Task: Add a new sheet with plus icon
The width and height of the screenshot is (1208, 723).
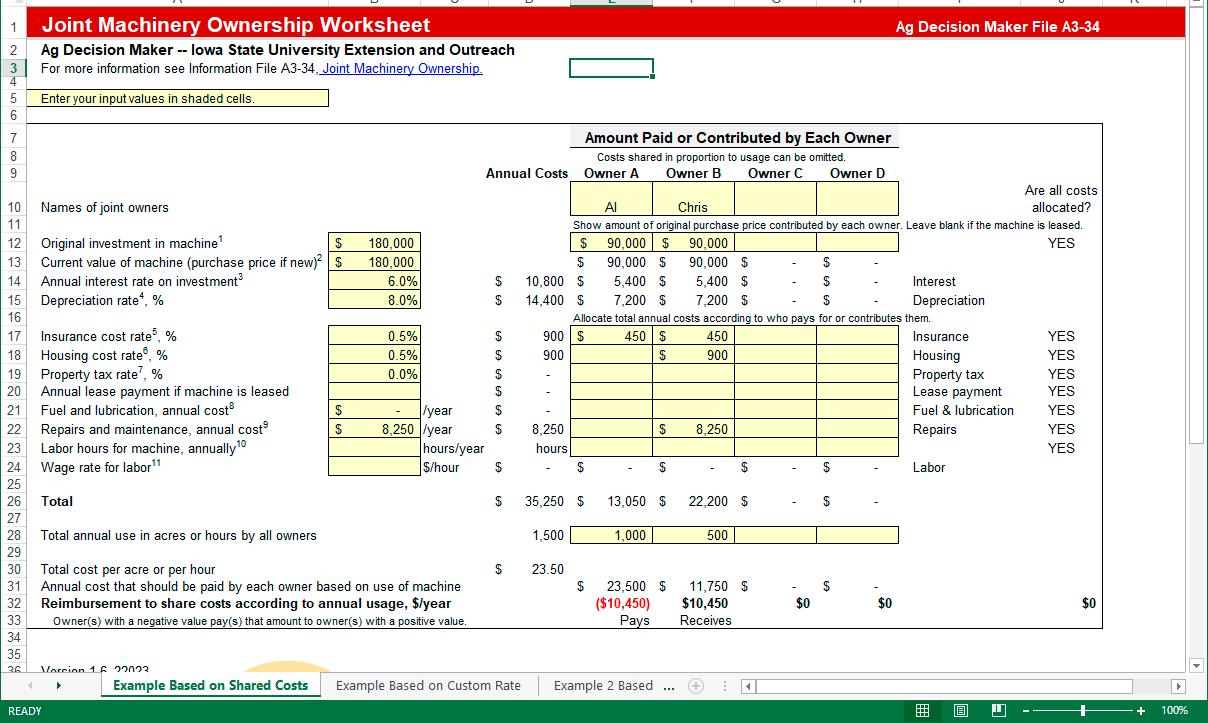Action: point(696,686)
